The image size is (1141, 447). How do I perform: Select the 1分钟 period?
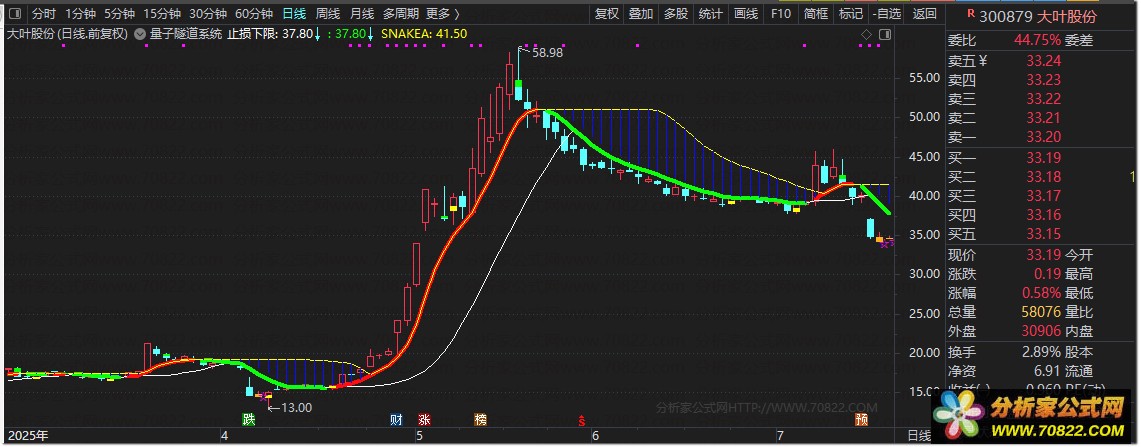point(80,13)
